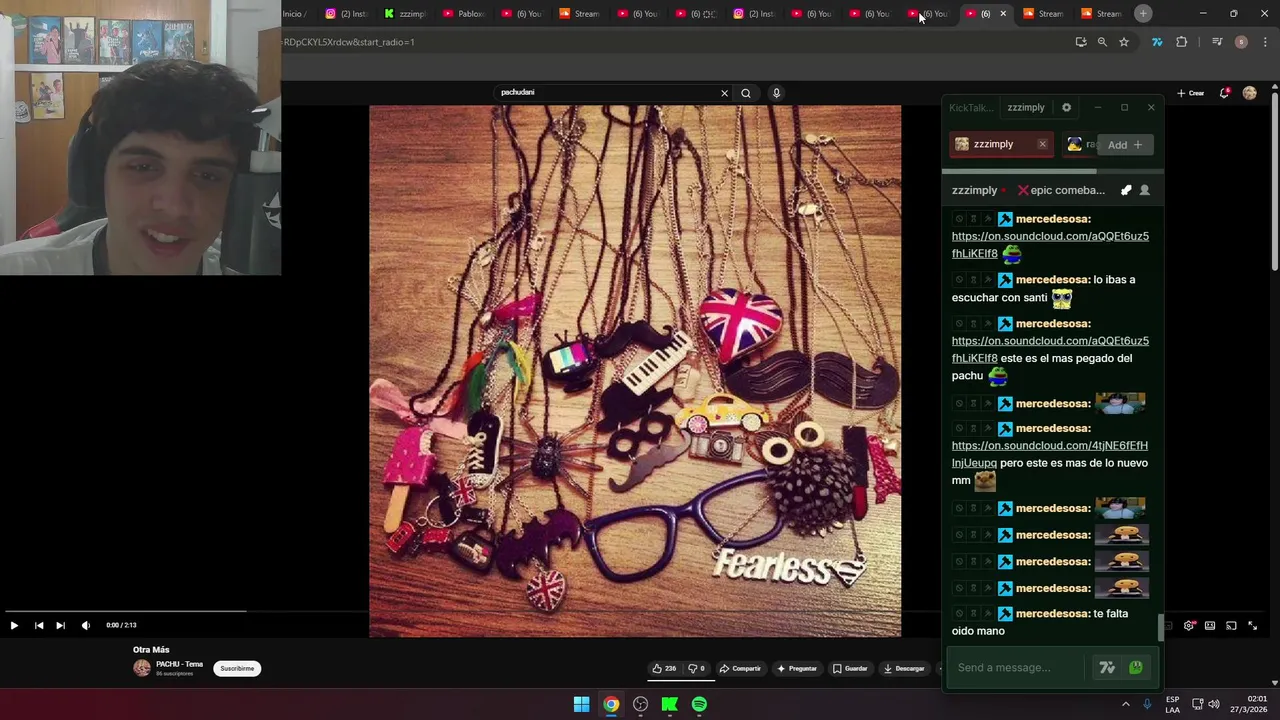The height and width of the screenshot is (720, 1280).
Task: Open chat users list icon
Action: point(1145,190)
